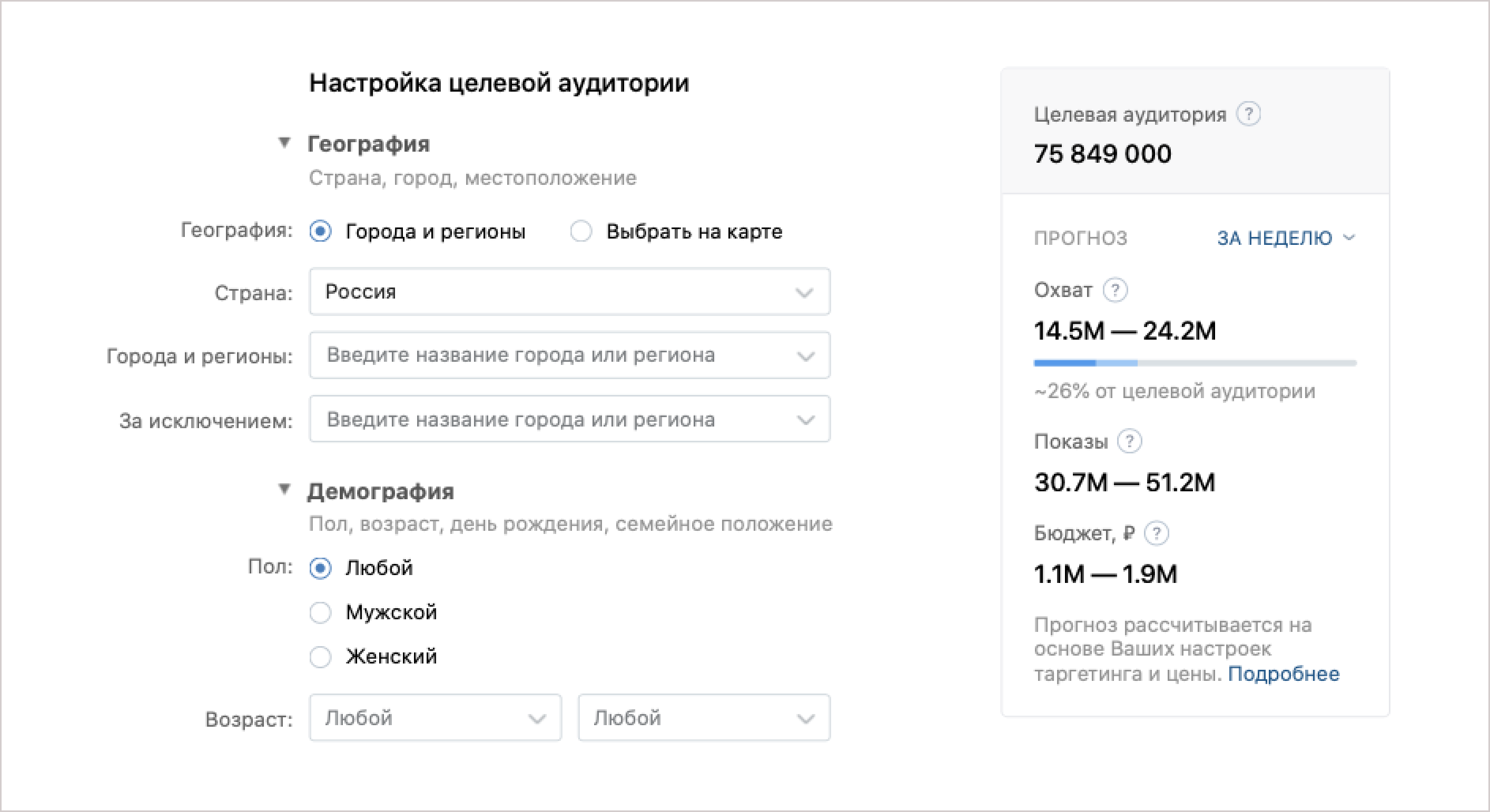Click the reach value 14.5M — 24.2M

click(x=1125, y=331)
